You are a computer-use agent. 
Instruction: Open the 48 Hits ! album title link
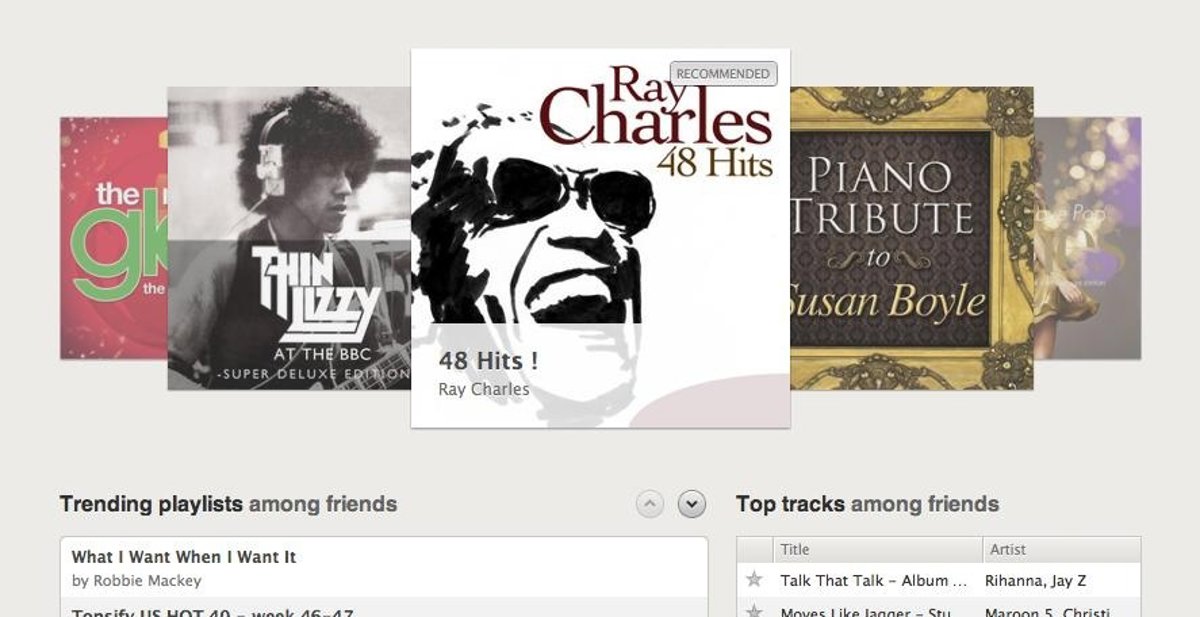click(x=488, y=360)
